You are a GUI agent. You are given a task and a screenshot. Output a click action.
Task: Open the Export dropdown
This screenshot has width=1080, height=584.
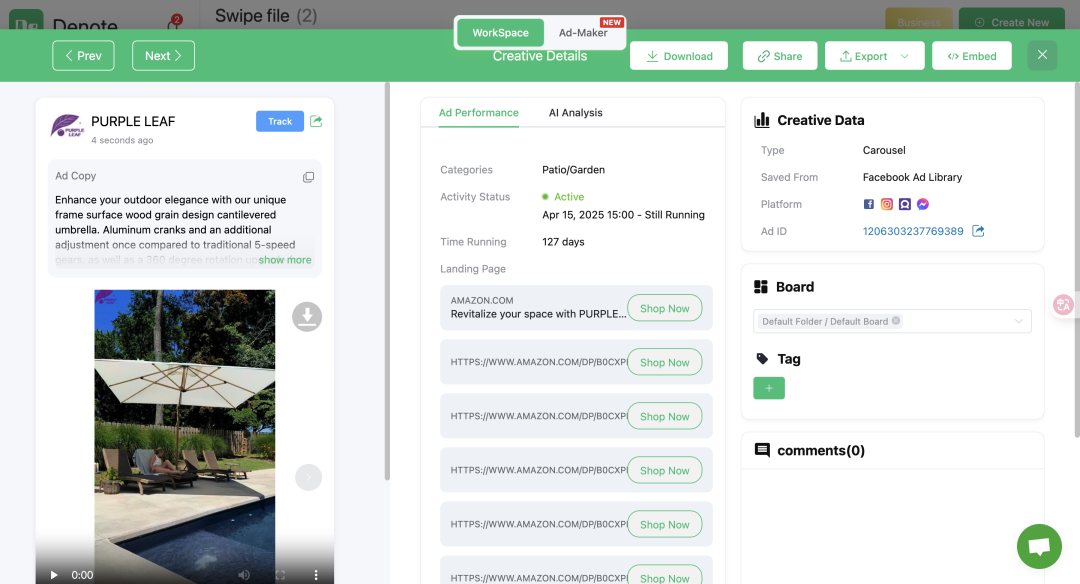pyautogui.click(x=875, y=56)
